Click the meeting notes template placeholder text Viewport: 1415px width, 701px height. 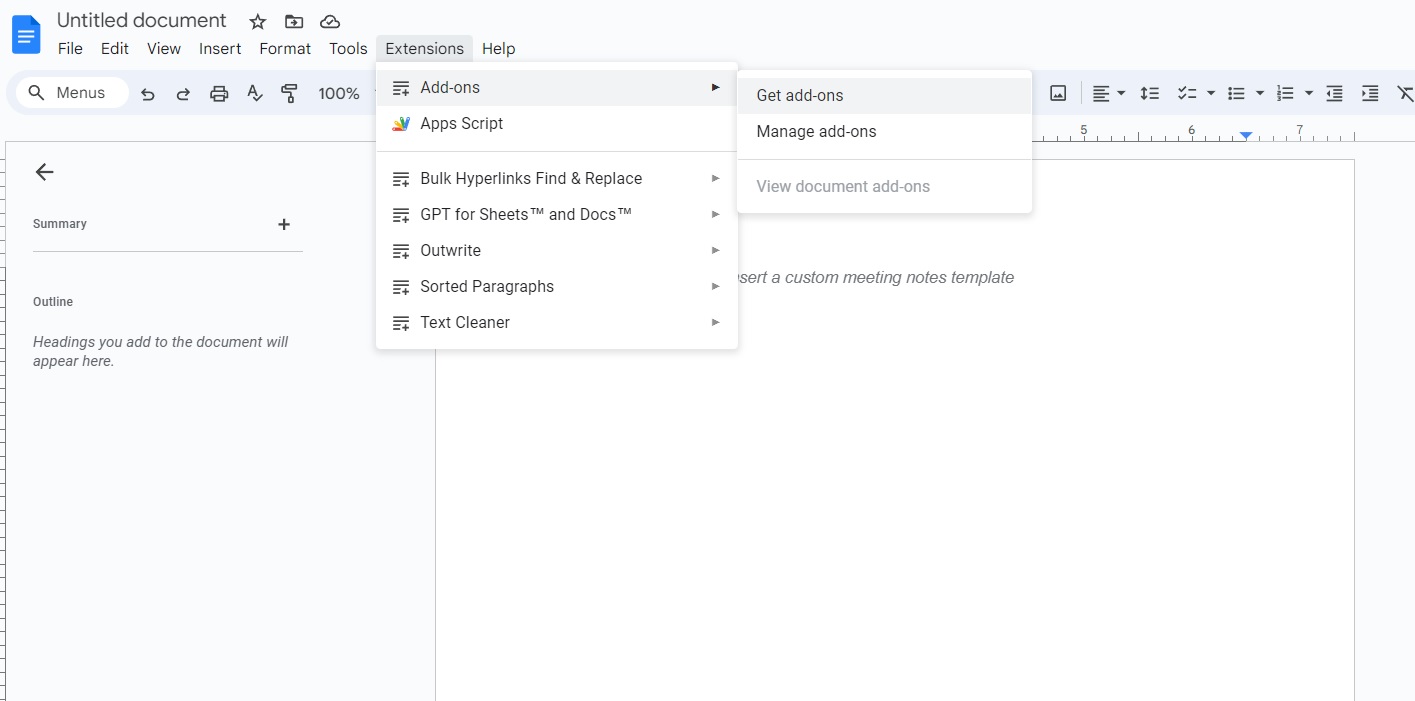click(875, 278)
